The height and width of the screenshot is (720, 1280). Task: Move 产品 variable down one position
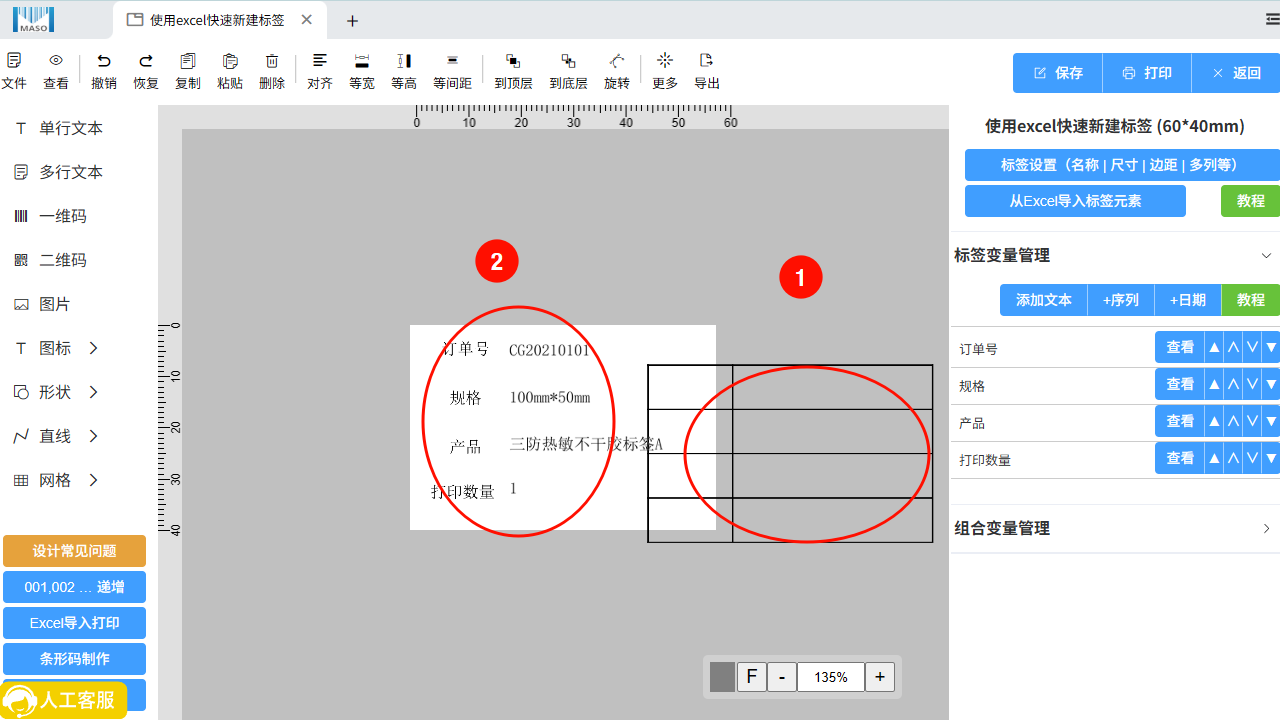coord(1252,421)
